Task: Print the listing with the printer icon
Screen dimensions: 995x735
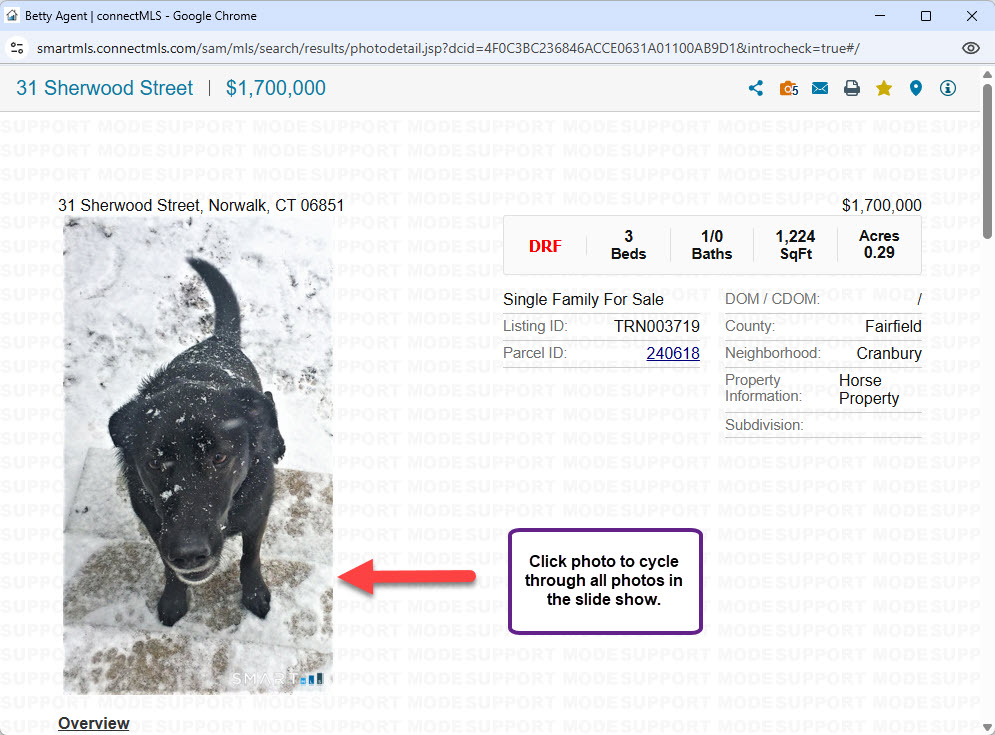Action: 852,88
